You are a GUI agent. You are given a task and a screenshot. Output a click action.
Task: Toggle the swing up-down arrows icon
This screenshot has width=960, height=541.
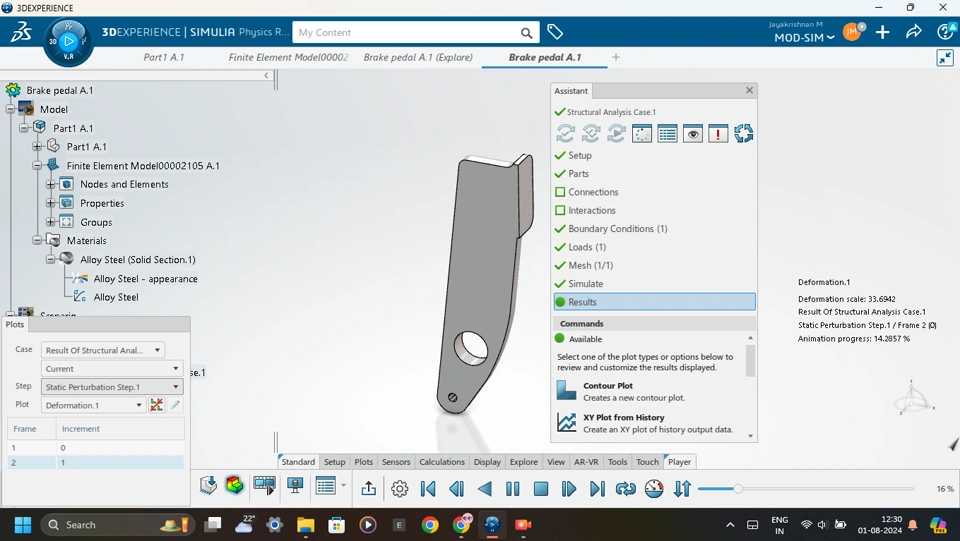(x=682, y=489)
